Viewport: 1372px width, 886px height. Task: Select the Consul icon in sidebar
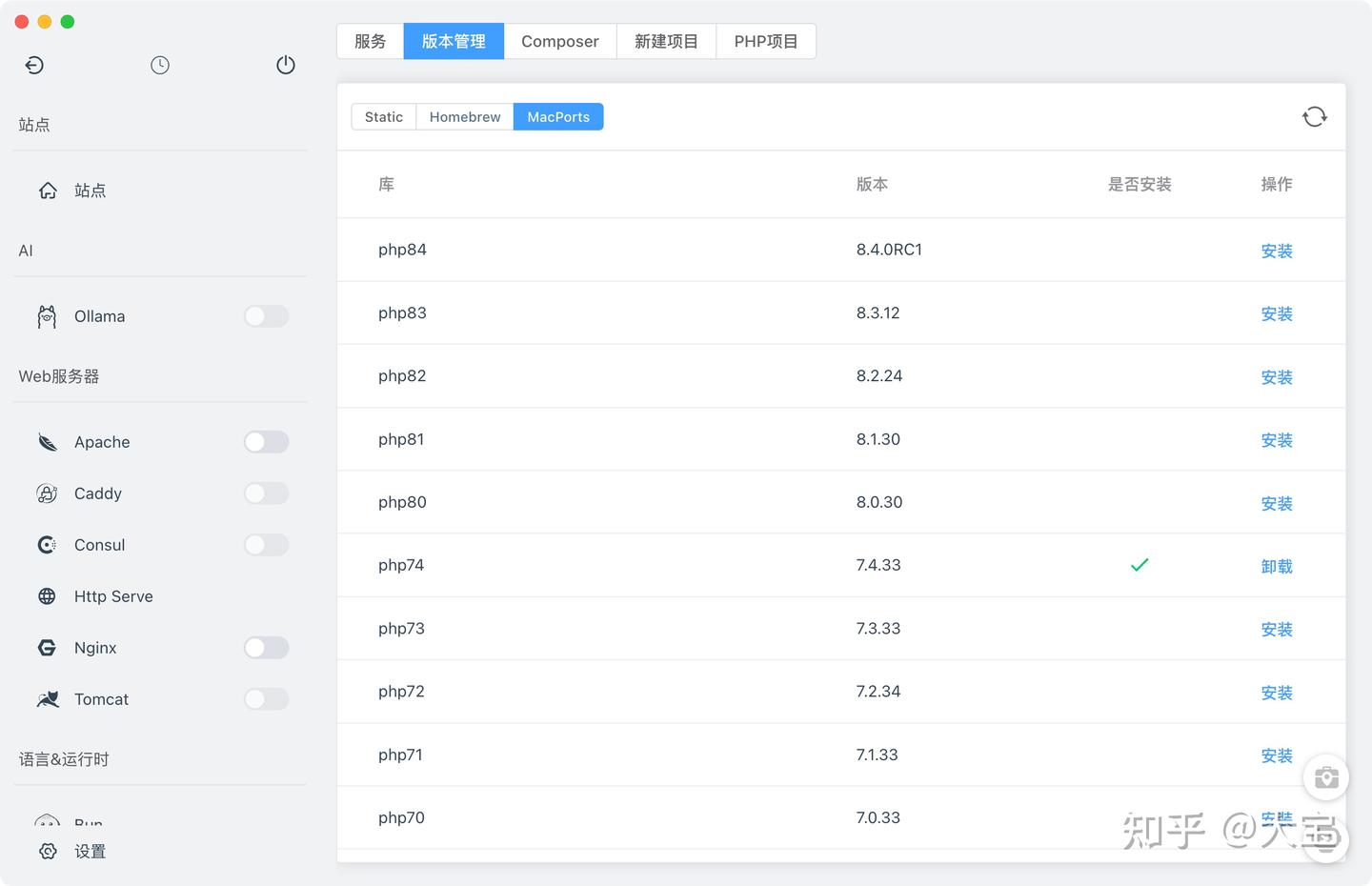[47, 544]
